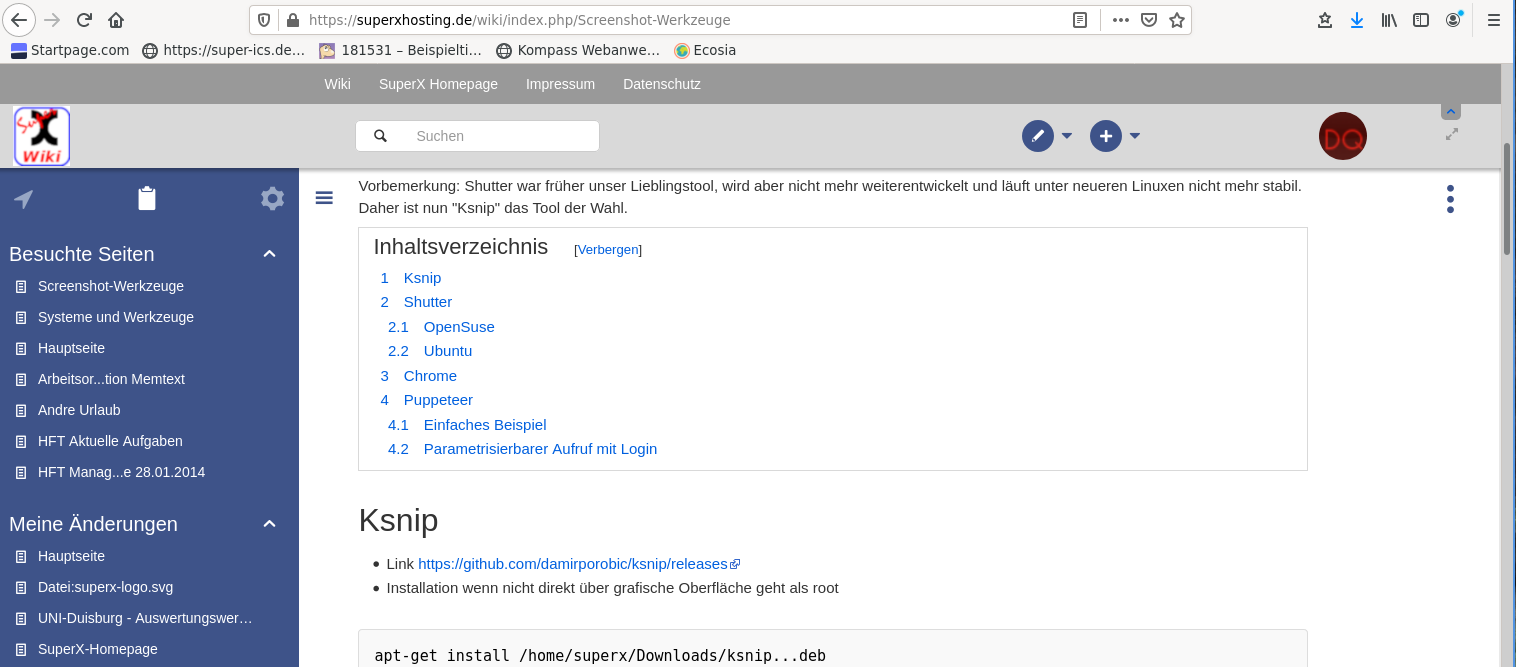Open Impressum in top menu
Screen dimensions: 1516x667
pos(560,84)
